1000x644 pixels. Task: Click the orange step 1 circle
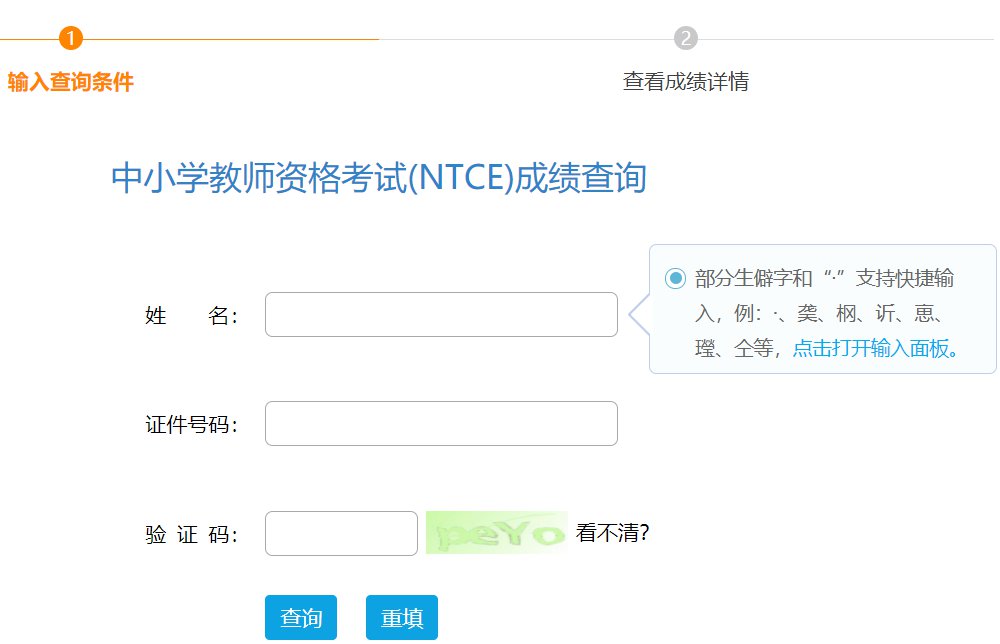tap(70, 38)
